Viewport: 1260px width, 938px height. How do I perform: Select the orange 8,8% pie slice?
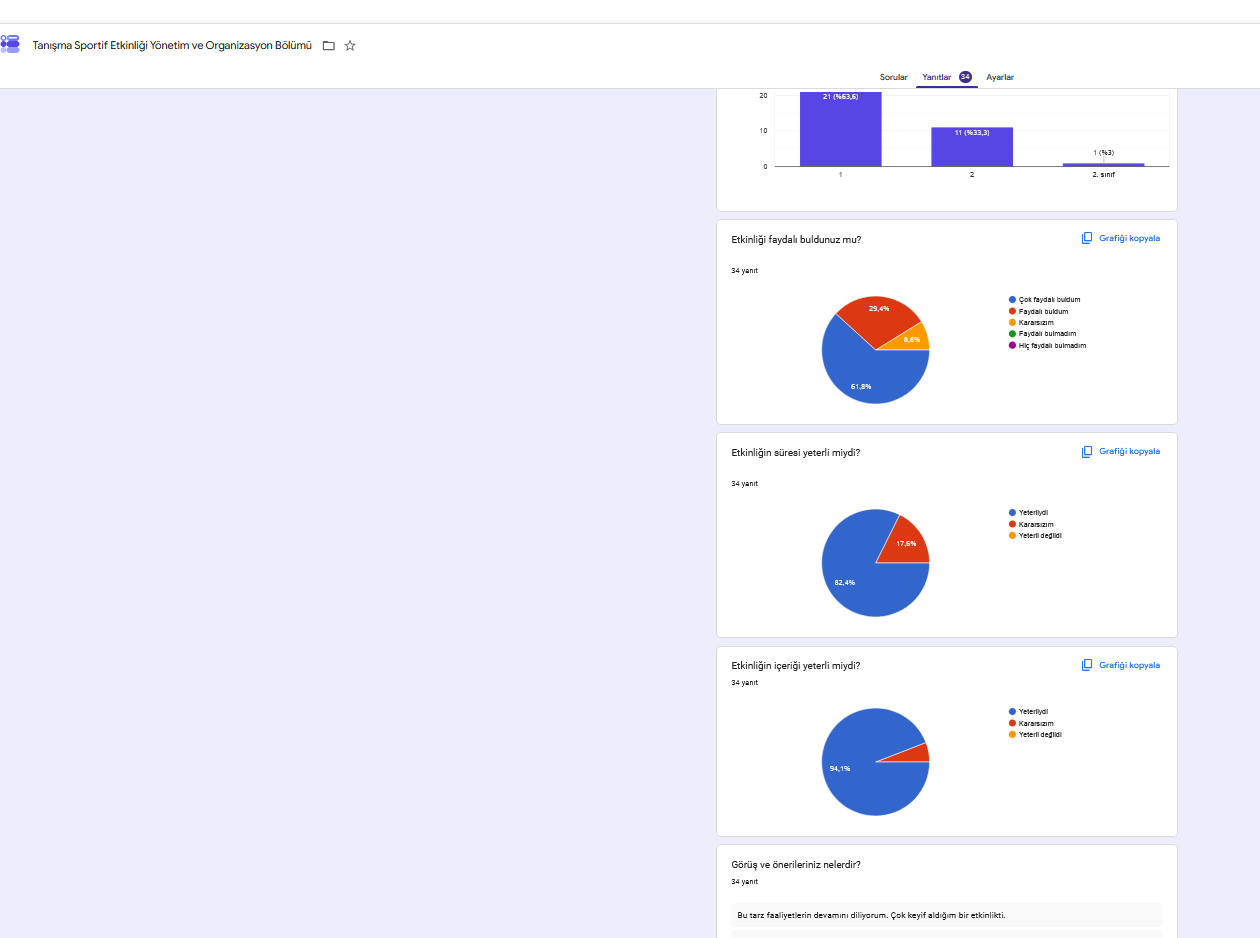(x=915, y=338)
